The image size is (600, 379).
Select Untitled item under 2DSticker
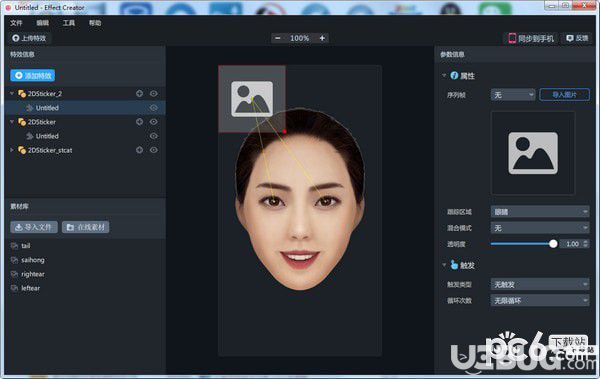pos(47,136)
